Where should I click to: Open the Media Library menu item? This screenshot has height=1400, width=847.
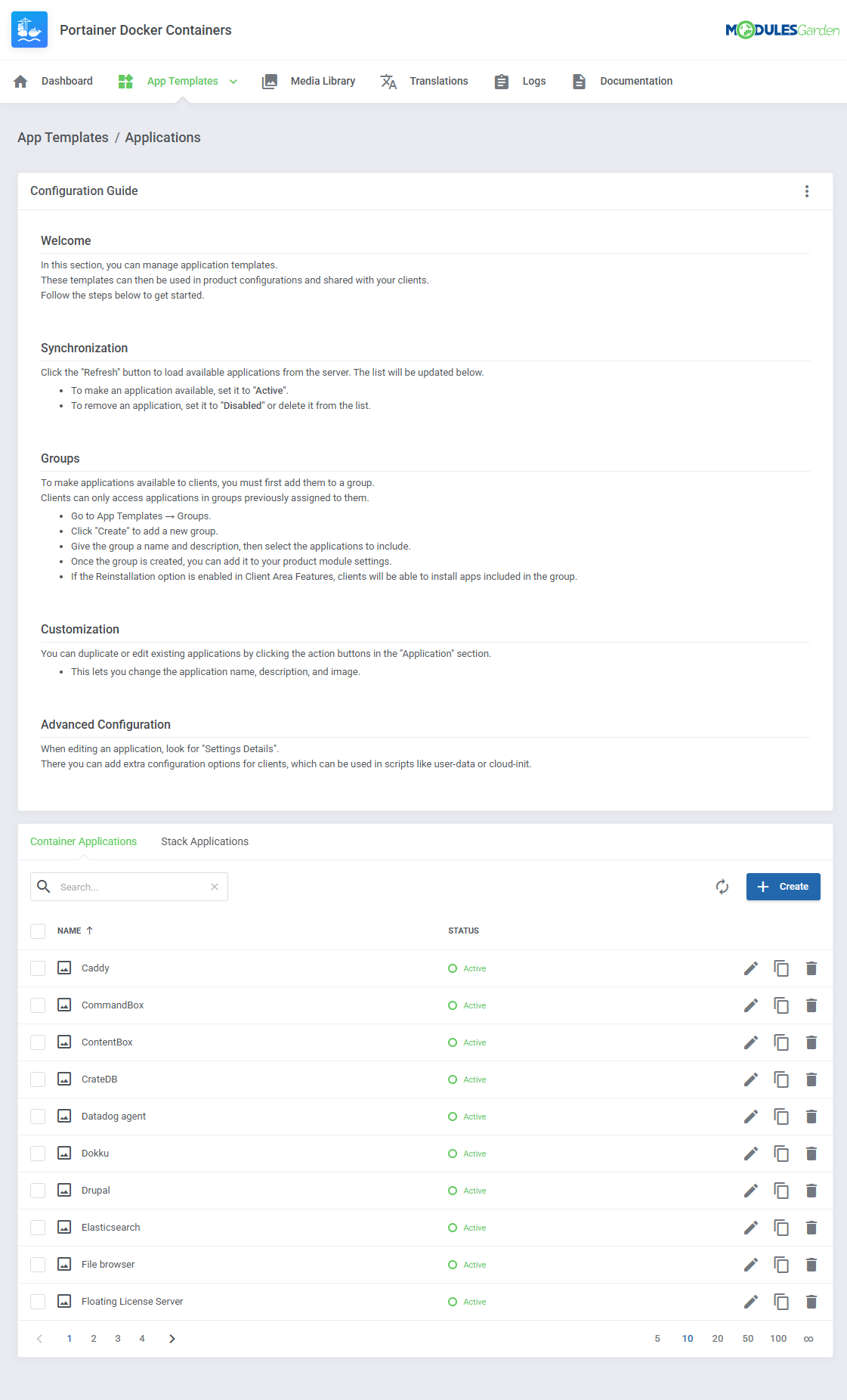pyautogui.click(x=323, y=82)
